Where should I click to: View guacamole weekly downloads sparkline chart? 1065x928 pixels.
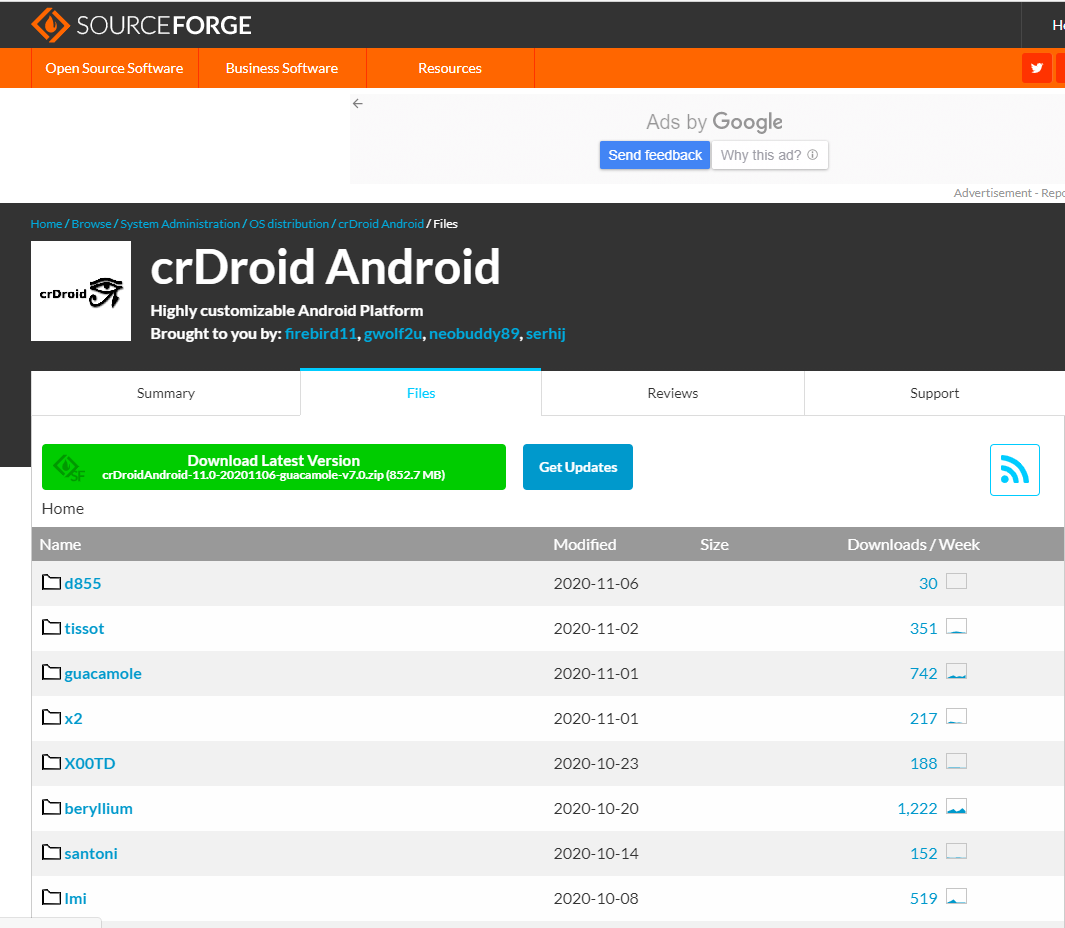click(x=956, y=671)
